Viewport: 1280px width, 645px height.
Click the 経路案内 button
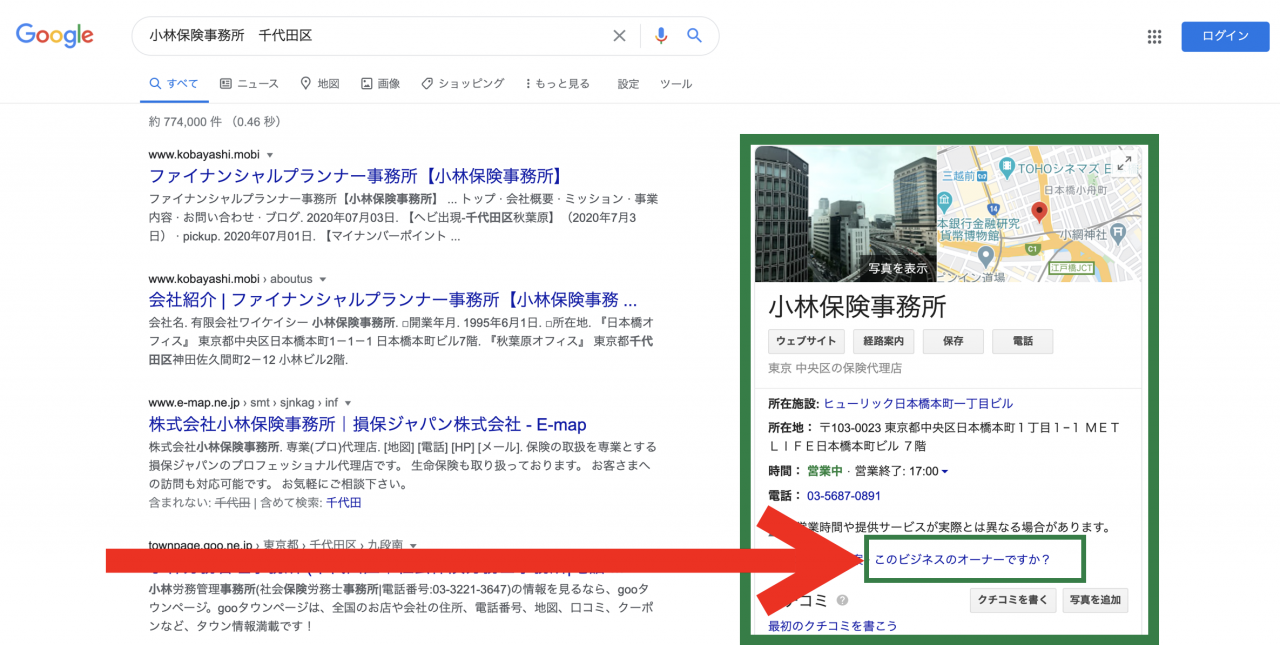click(884, 341)
